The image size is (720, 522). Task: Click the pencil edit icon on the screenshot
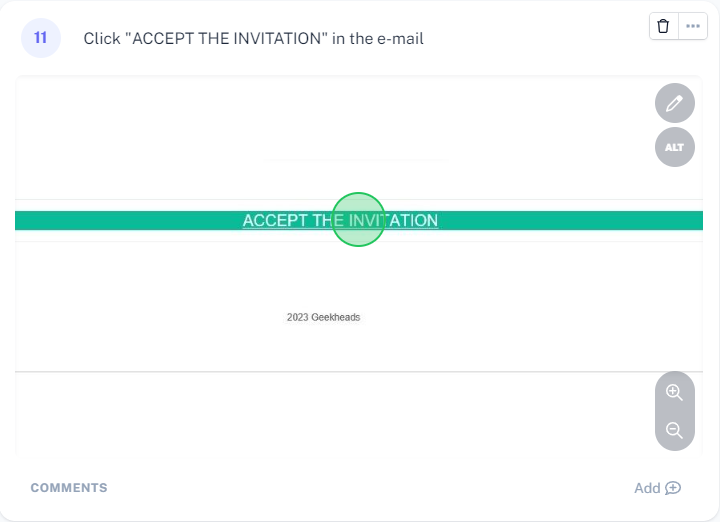(675, 103)
